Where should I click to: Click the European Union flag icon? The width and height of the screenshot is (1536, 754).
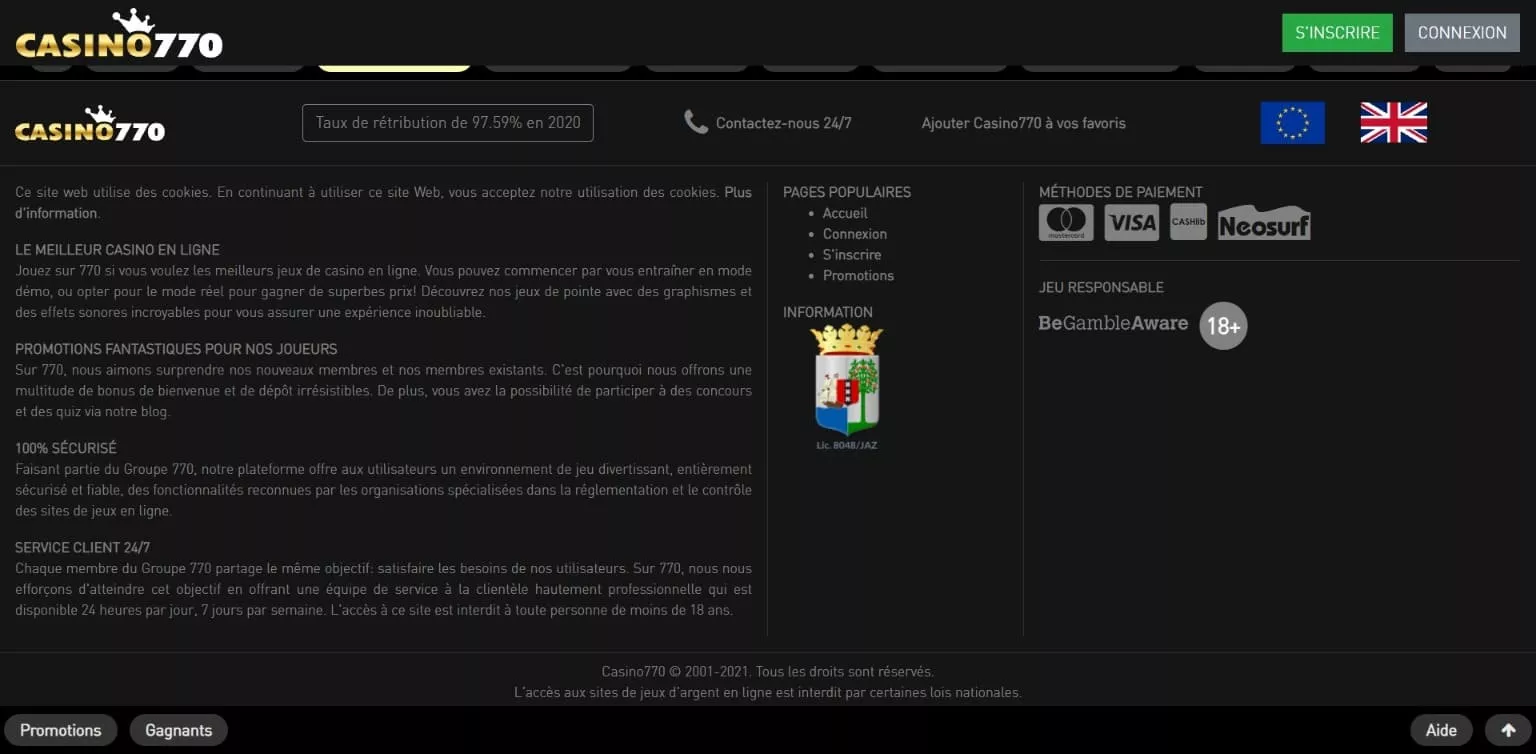[1292, 123]
